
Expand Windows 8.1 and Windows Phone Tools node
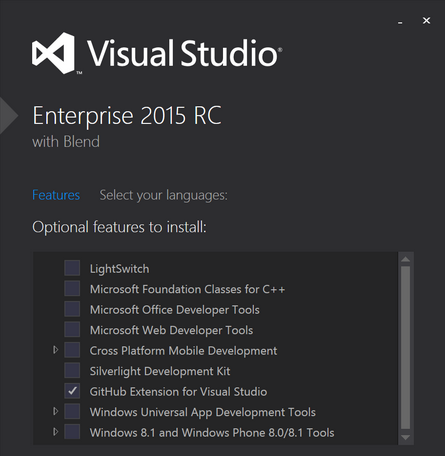(56, 432)
